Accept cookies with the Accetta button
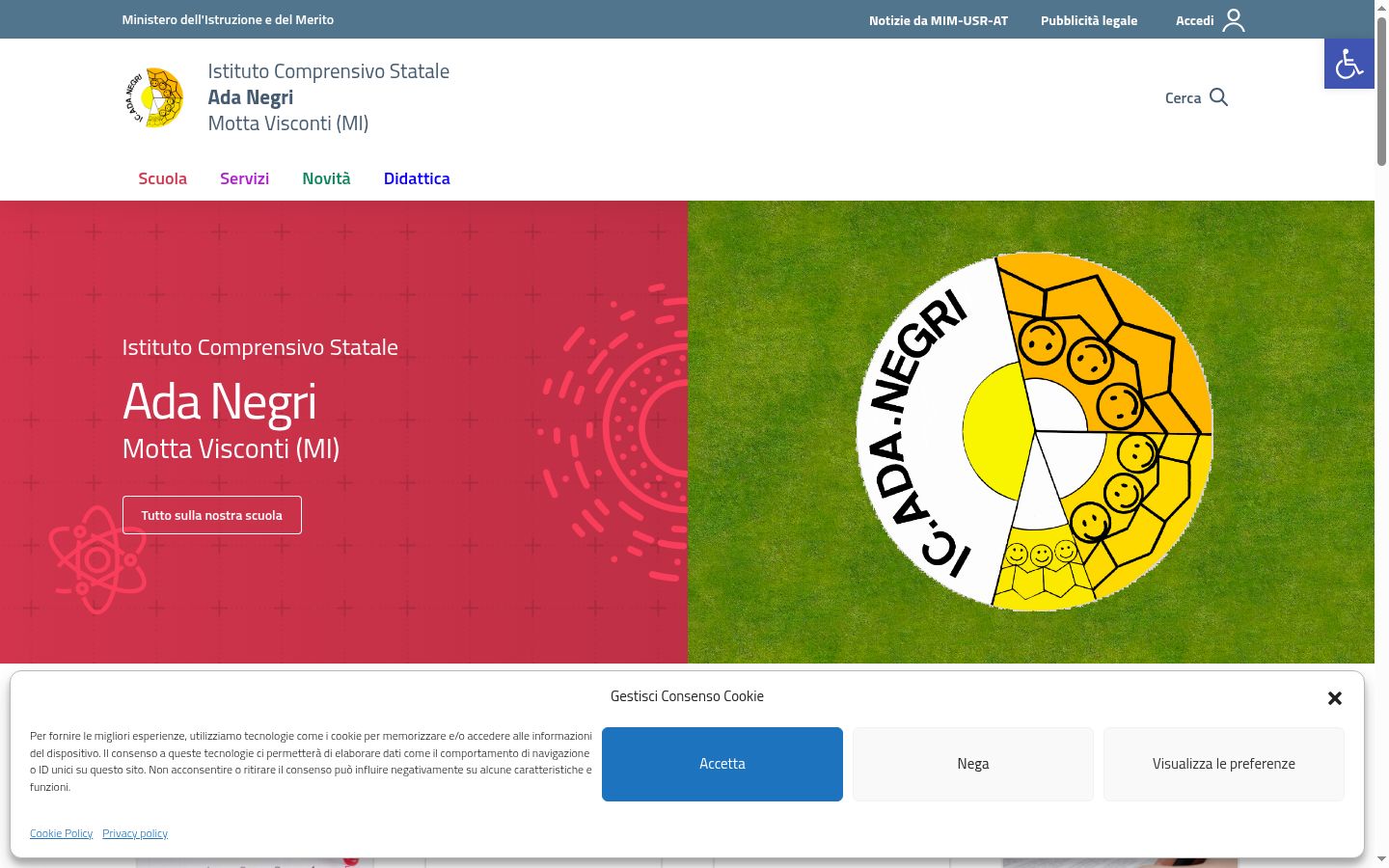Viewport: 1389px width, 868px height. 722,764
